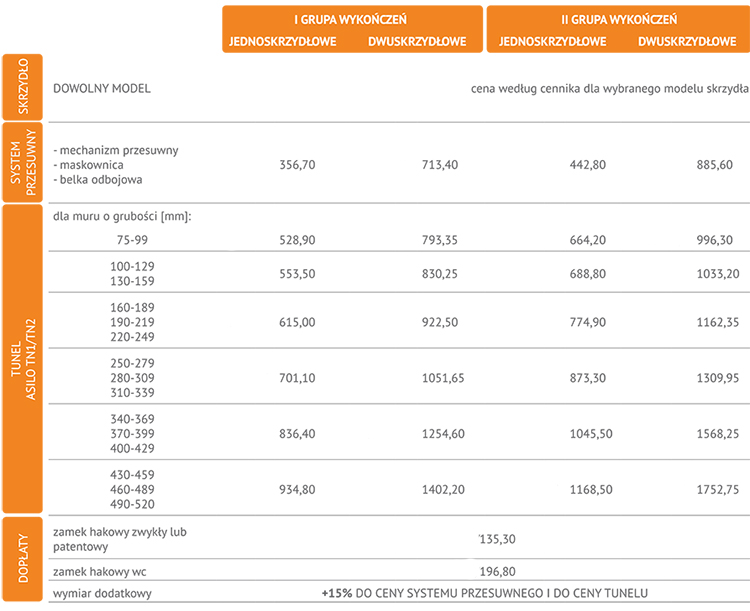The width and height of the screenshot is (750, 611).
Task: Click price 1402,20 for thickest wall
Action: [x=443, y=489]
